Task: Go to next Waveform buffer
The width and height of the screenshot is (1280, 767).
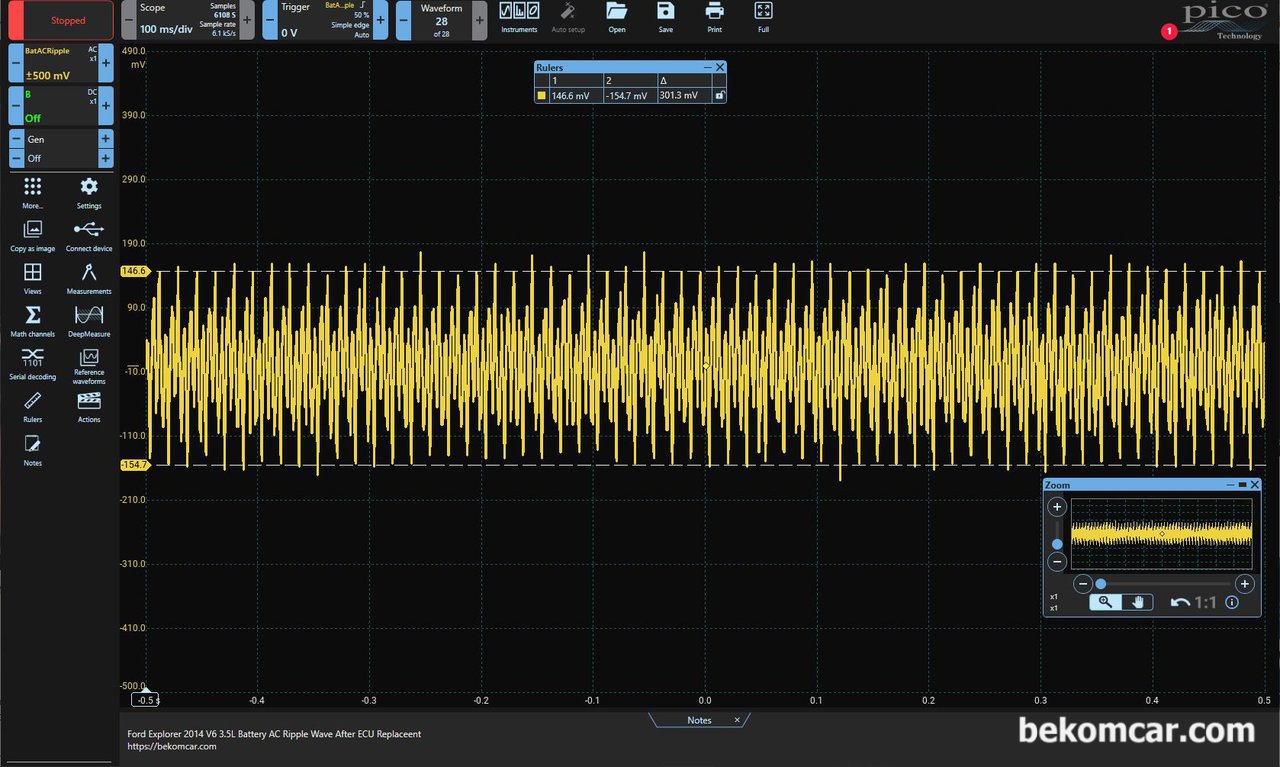Action: point(479,20)
